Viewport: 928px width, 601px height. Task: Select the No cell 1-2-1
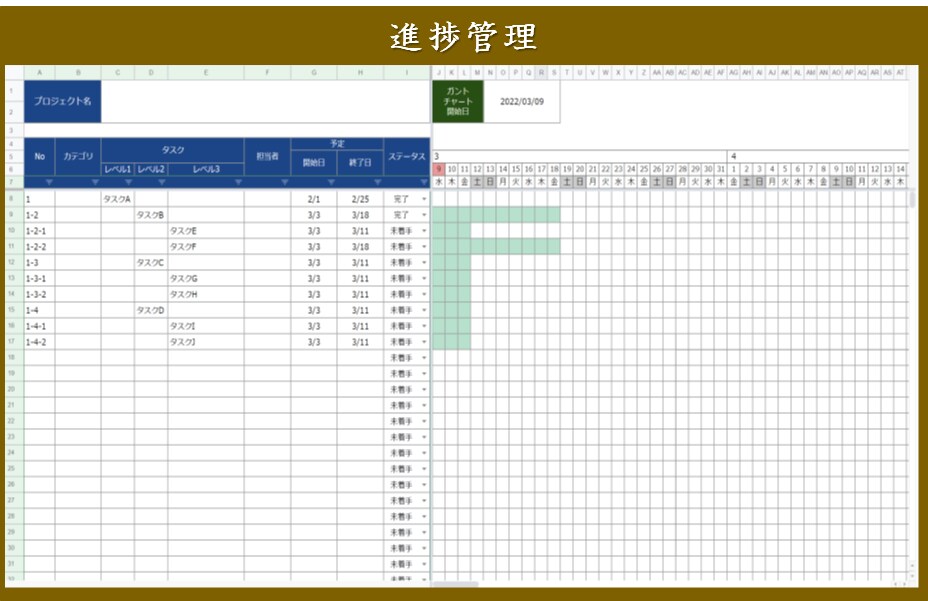coord(39,231)
